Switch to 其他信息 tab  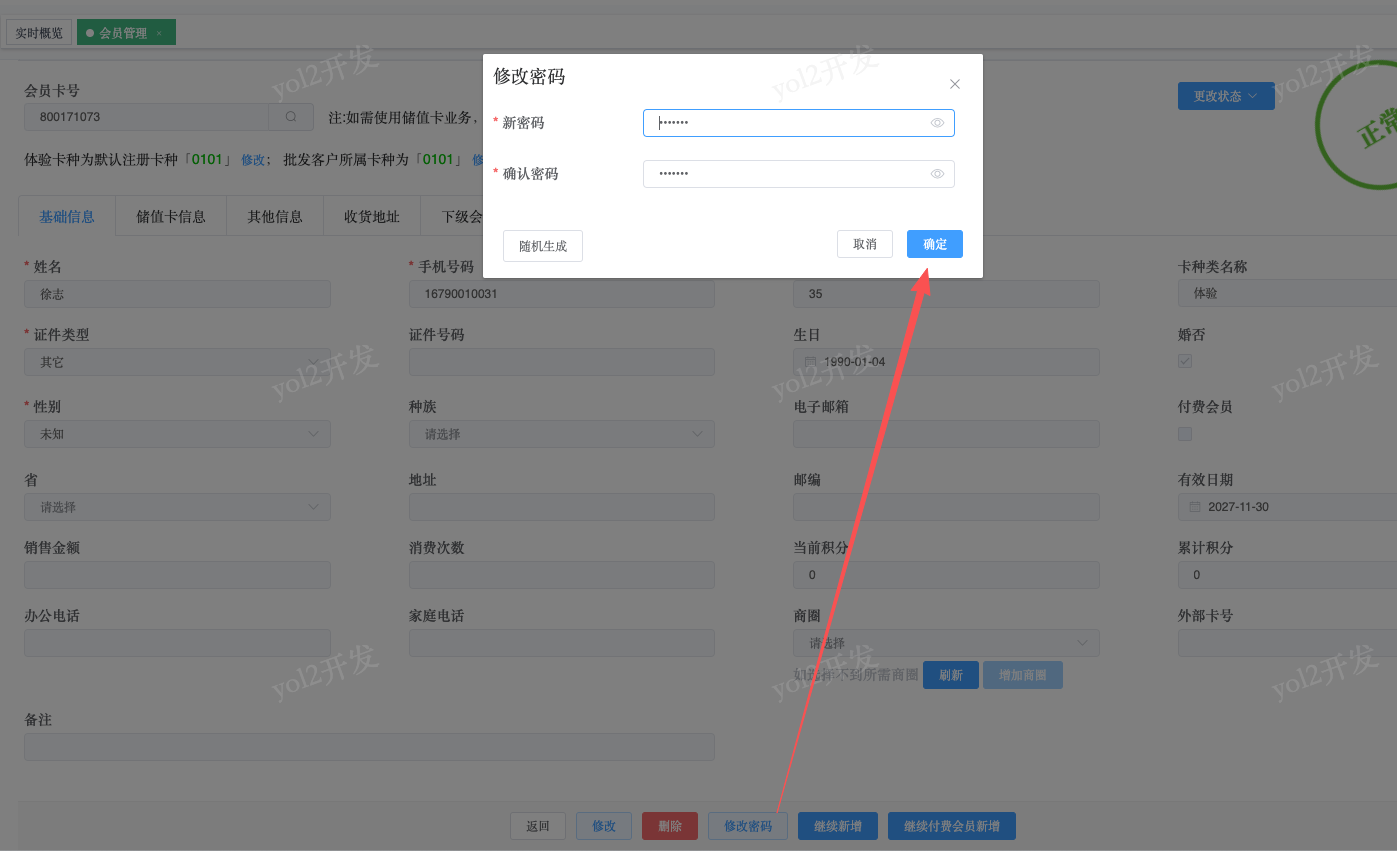(x=275, y=216)
